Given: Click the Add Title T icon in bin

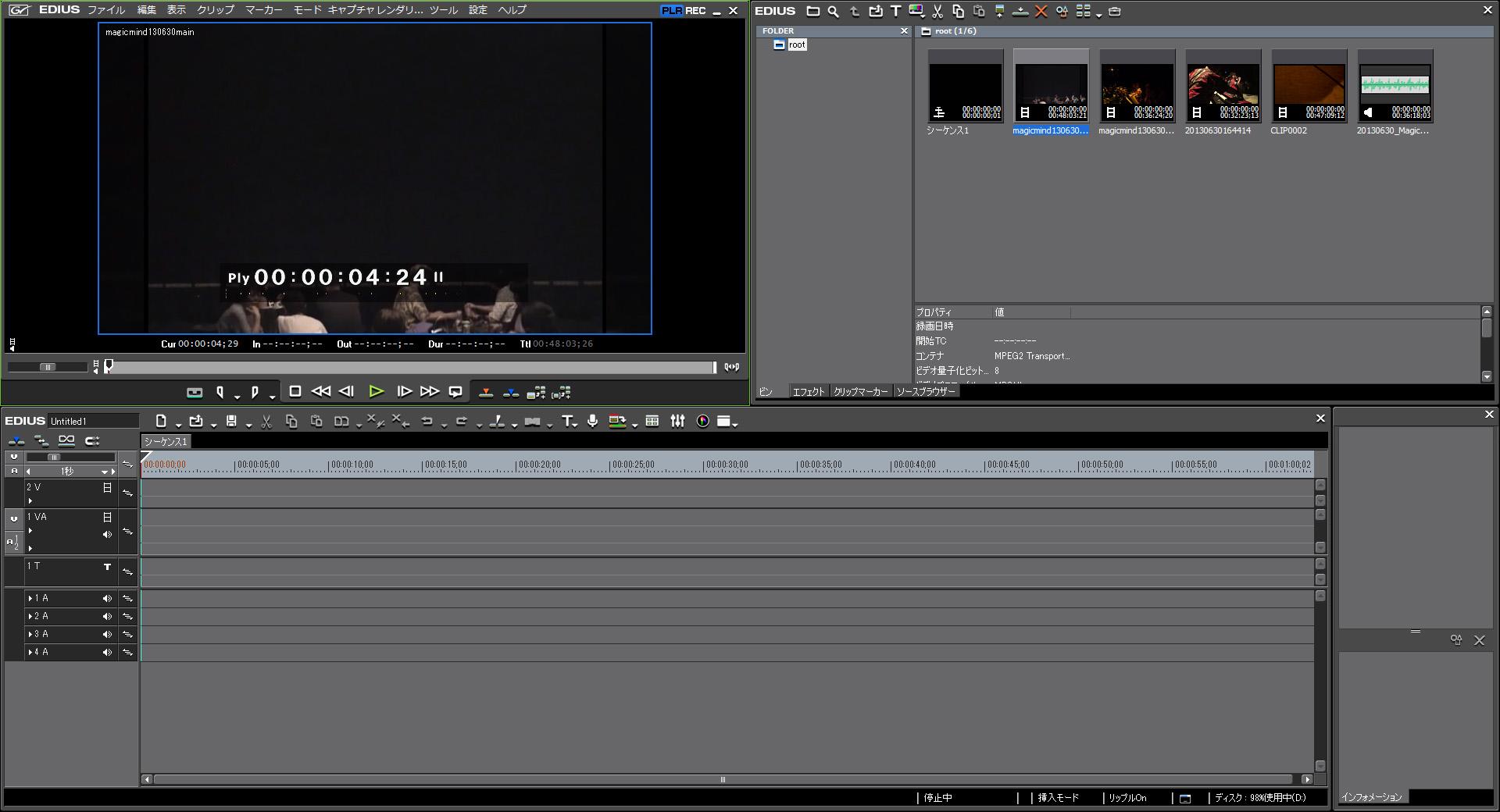Looking at the screenshot, I should click(895, 11).
